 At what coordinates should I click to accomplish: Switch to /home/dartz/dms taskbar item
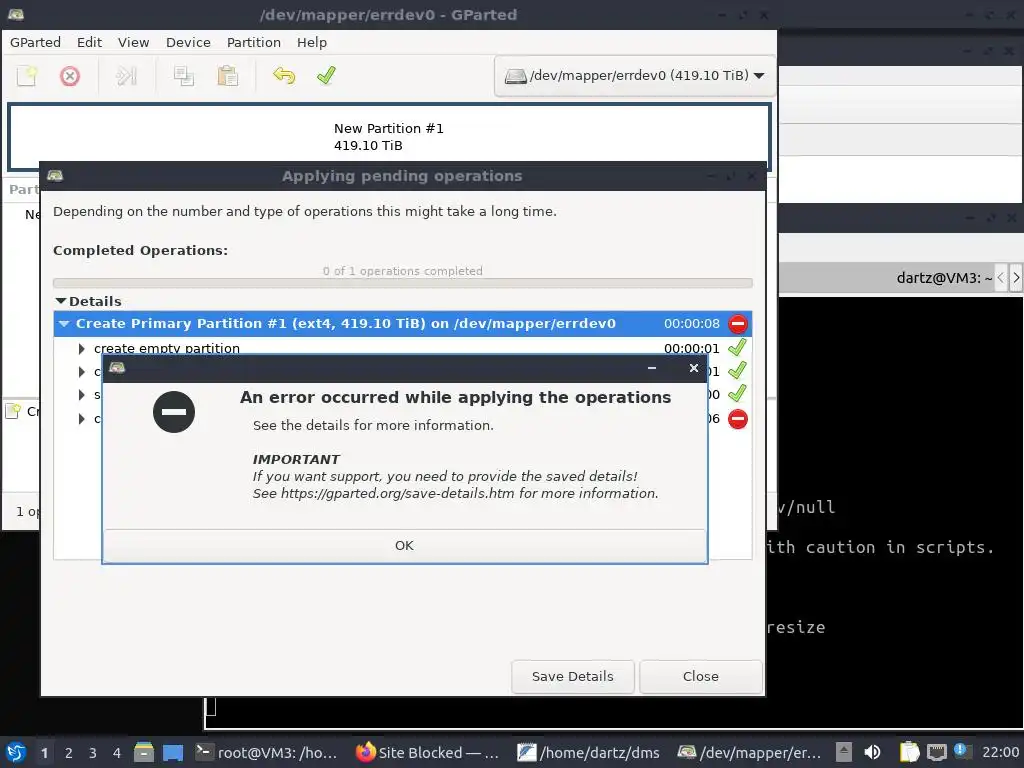[x=589, y=752]
